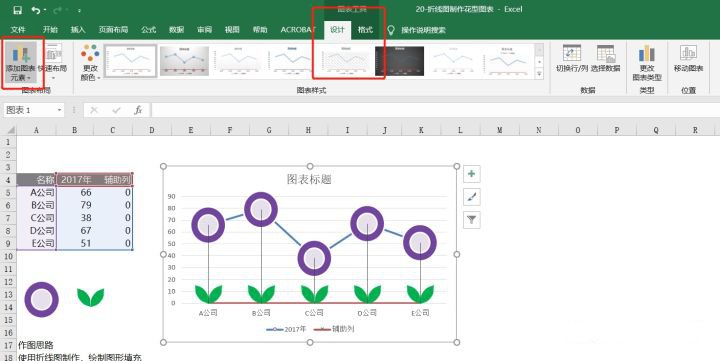Click the 2017年 legend entry
The image size is (720, 361).
287,329
